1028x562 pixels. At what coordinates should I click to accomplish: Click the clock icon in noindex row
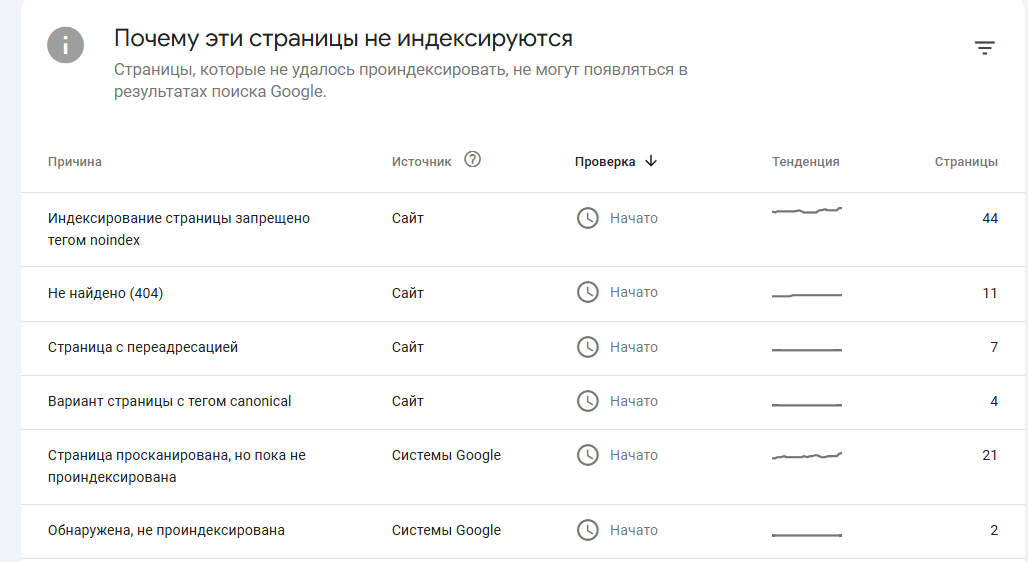pos(588,218)
